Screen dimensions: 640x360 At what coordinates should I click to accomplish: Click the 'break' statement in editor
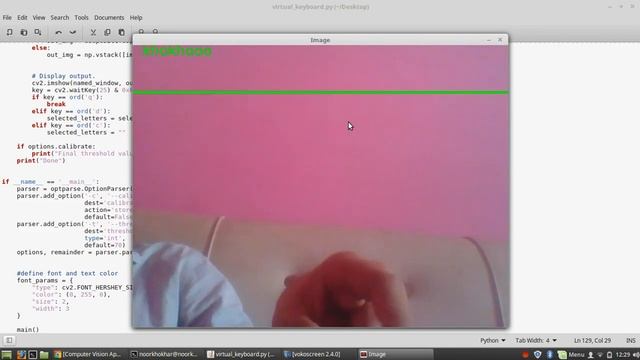[x=56, y=104]
